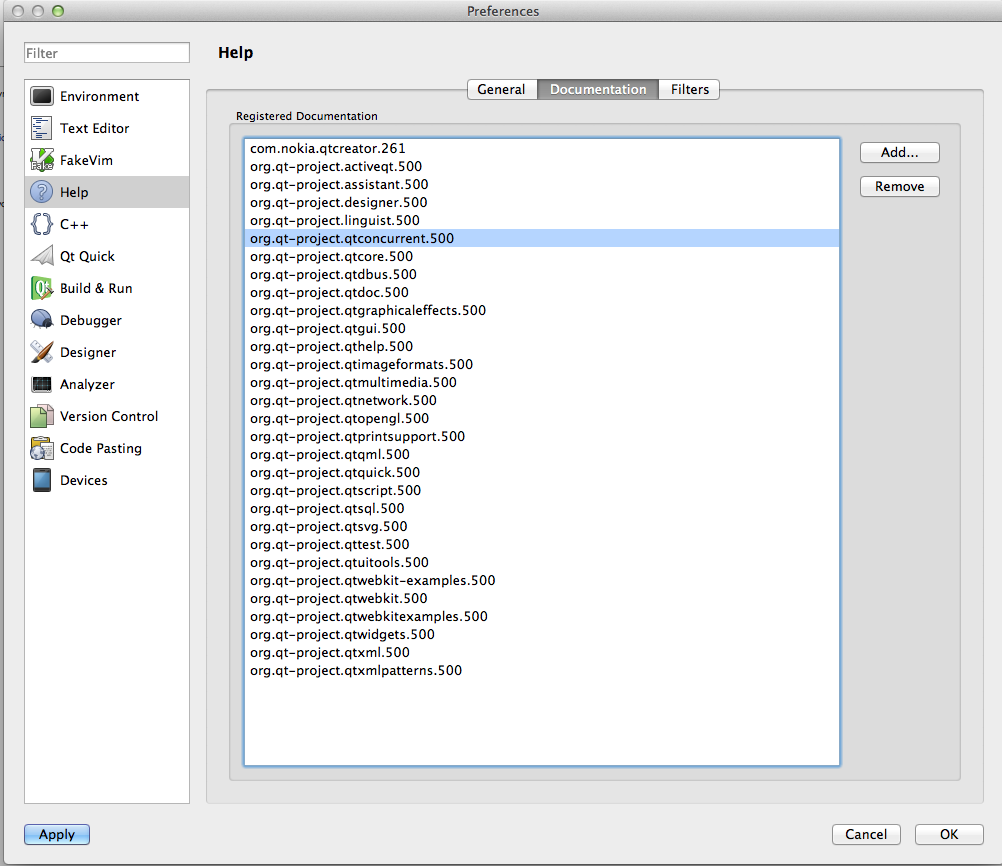The width and height of the screenshot is (1002, 866).
Task: Select the Analyzer icon in sidebar
Action: [42, 384]
